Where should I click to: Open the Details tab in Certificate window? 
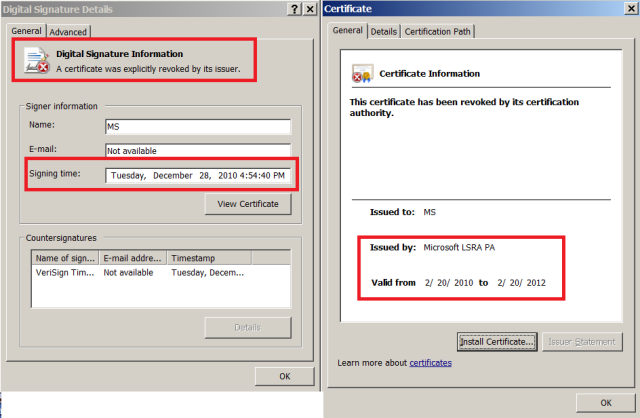(x=384, y=32)
